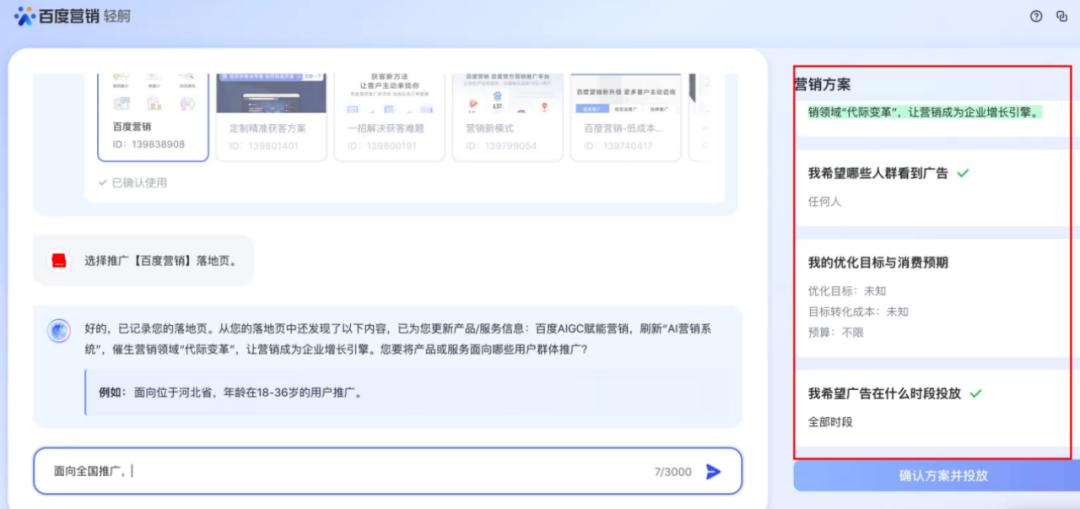Click the blue AI assistant avatar
This screenshot has width=1080, height=509.
(59, 331)
